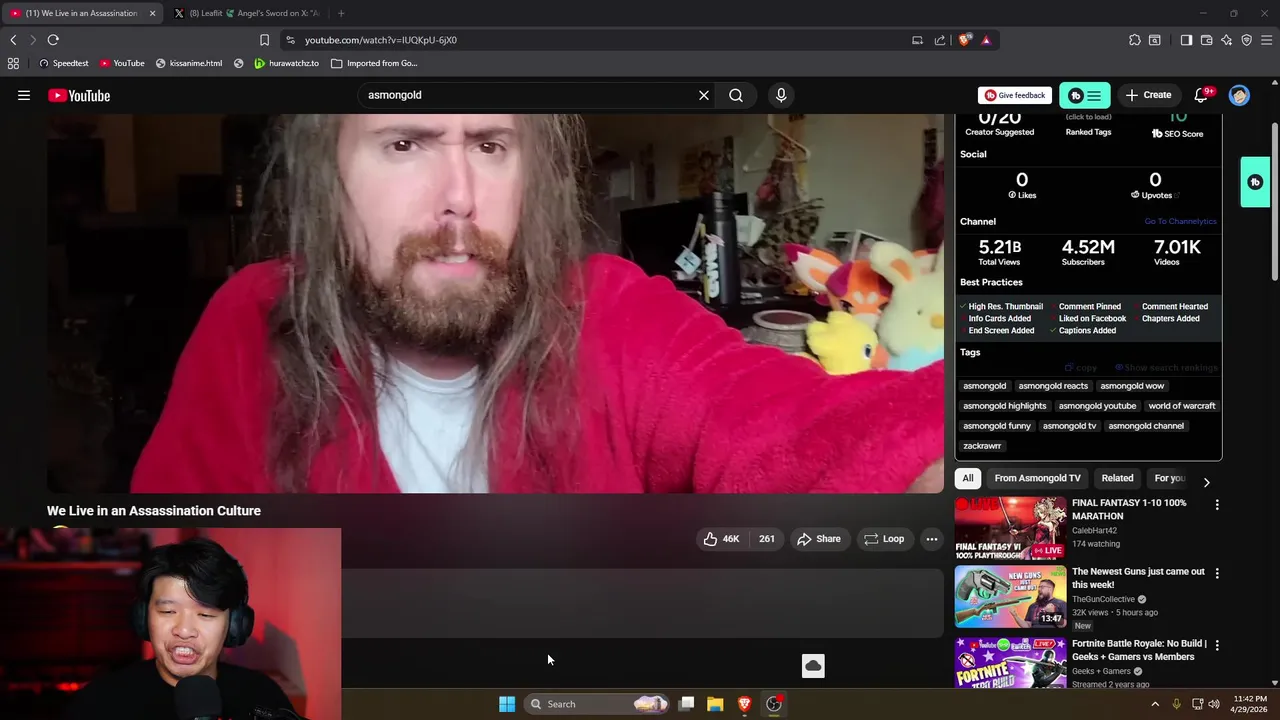Open Windows Start menu
1280x720 pixels.
pyautogui.click(x=507, y=704)
